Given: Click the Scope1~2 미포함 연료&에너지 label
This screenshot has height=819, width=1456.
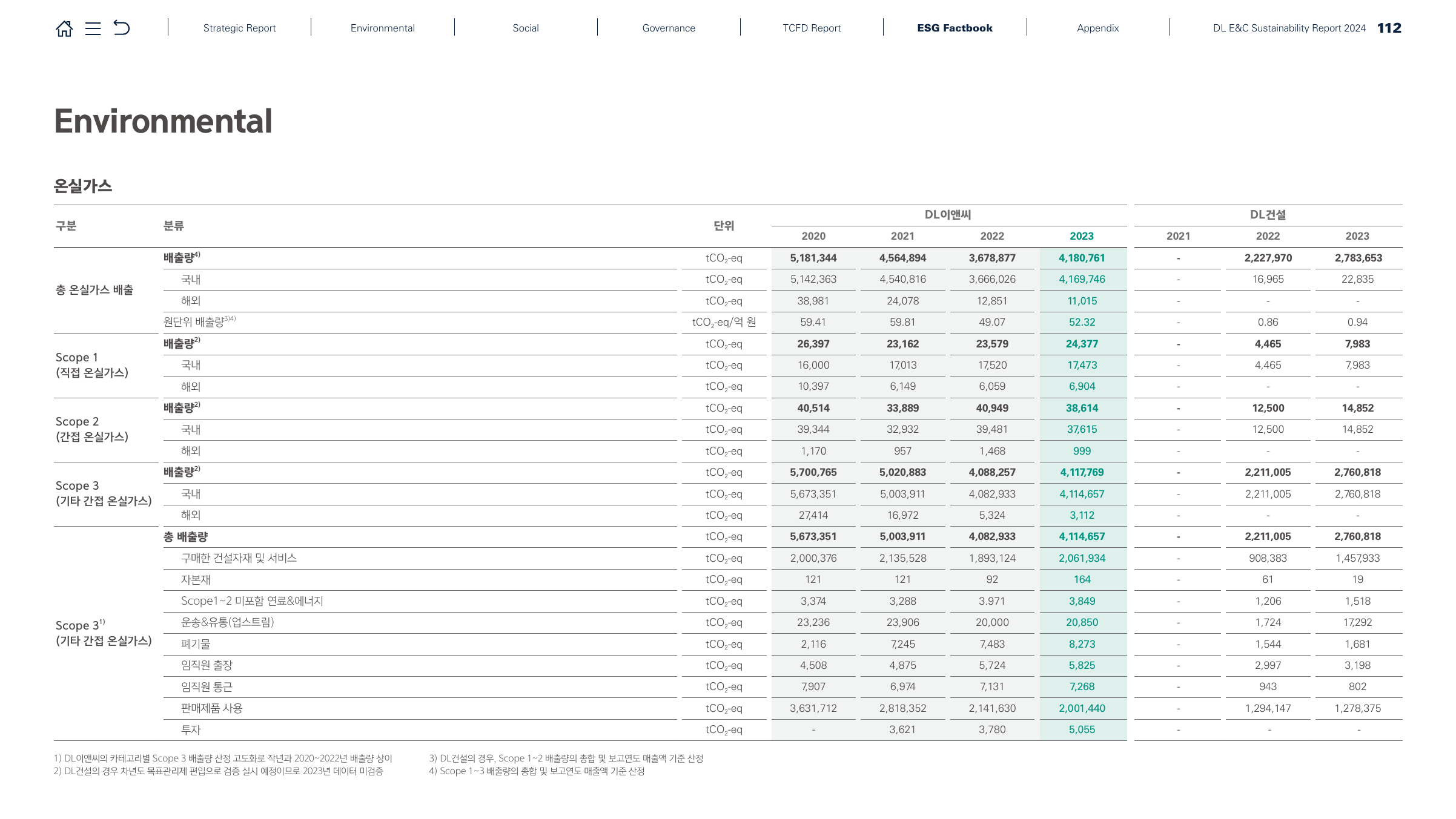Looking at the screenshot, I should tap(252, 601).
